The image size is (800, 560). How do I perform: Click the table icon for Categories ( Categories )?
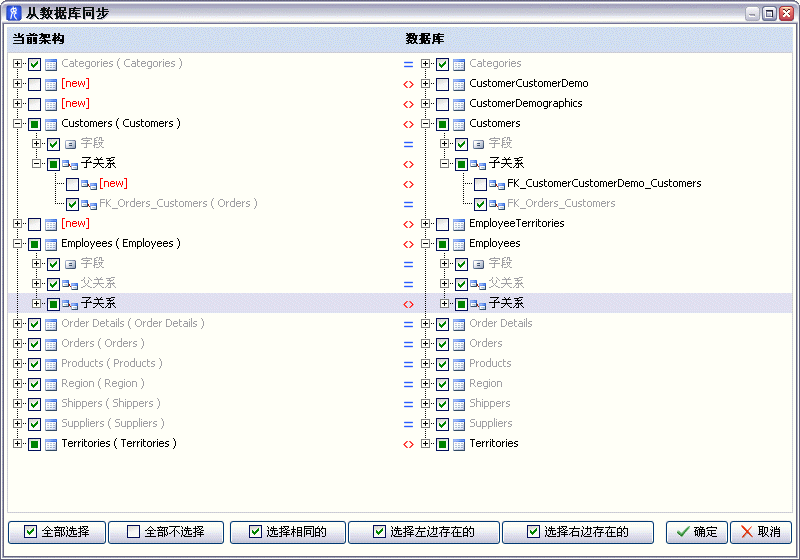51,64
